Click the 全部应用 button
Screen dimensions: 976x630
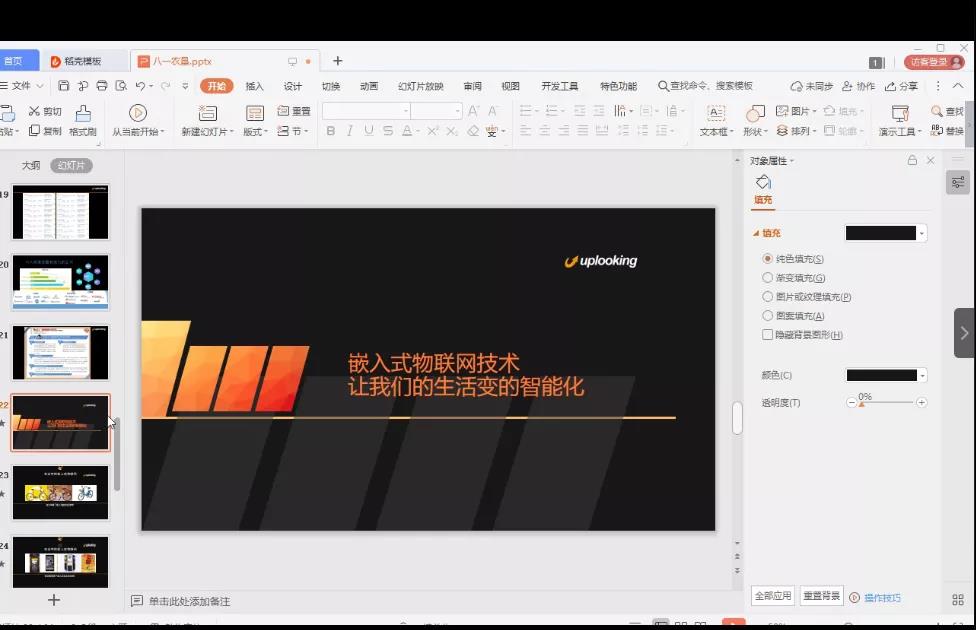[x=773, y=596]
